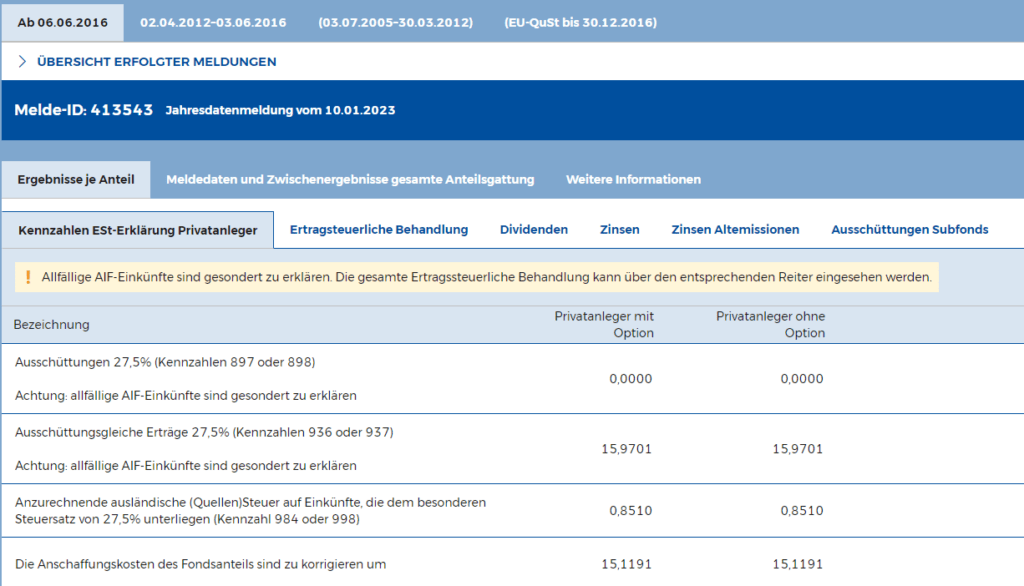Open the Dividenden tab
The height and width of the screenshot is (586, 1024).
[x=534, y=229]
